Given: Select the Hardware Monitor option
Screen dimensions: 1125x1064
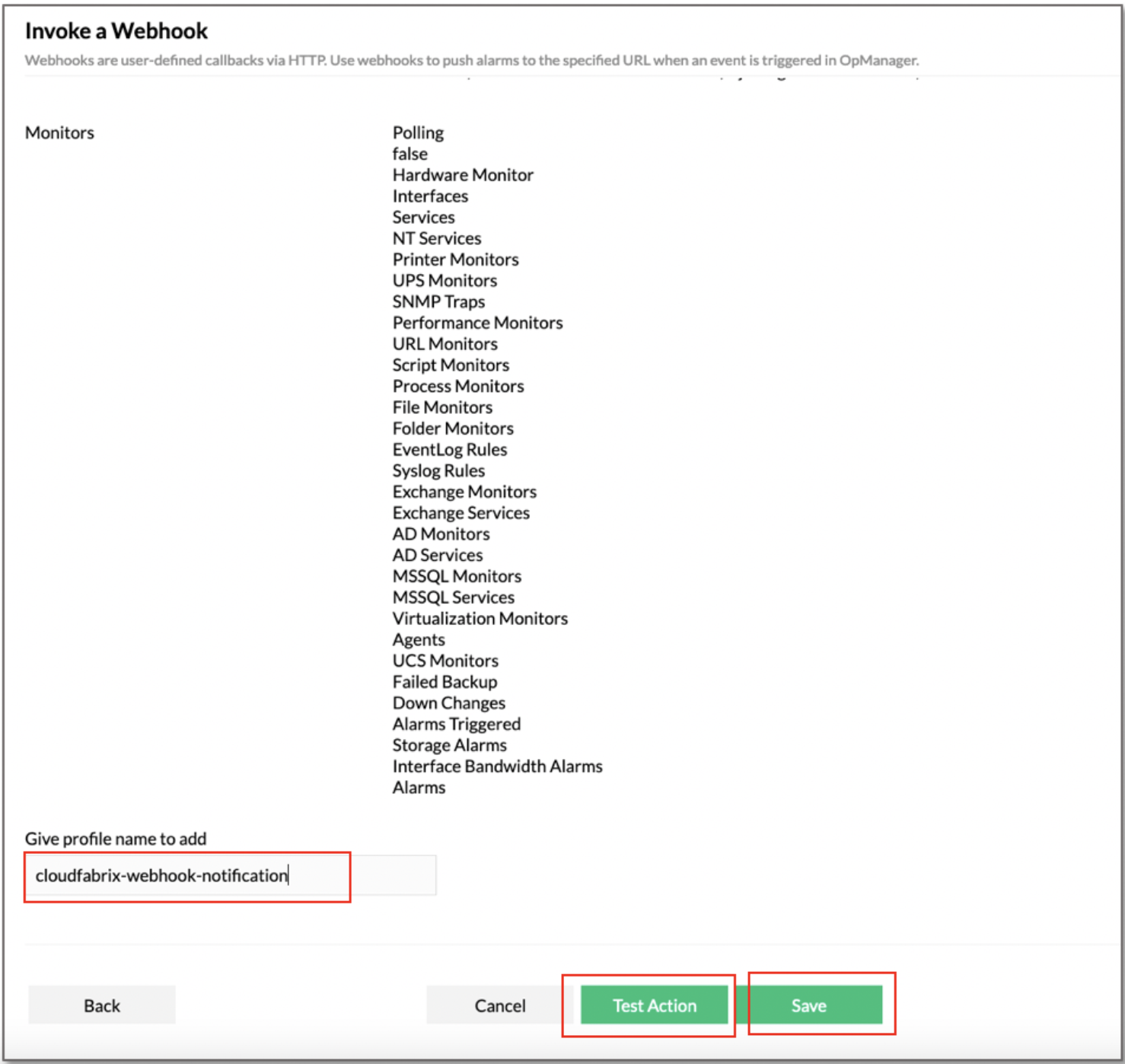Looking at the screenshot, I should click(462, 174).
